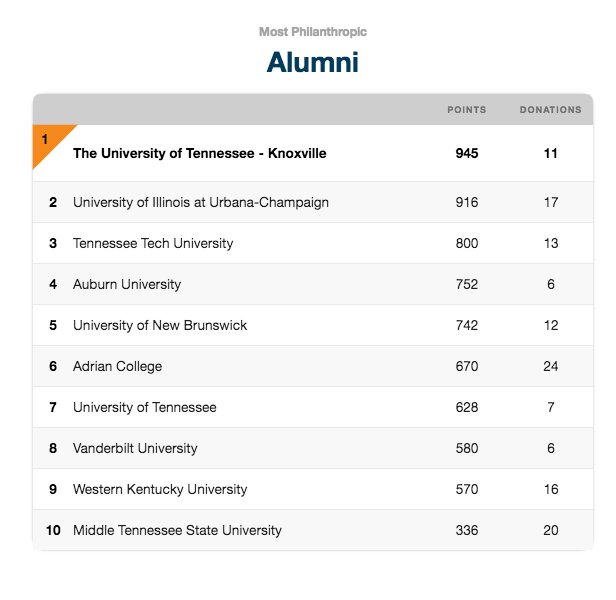616x600 pixels.
Task: Choose the Adrian College row
Action: [313, 366]
